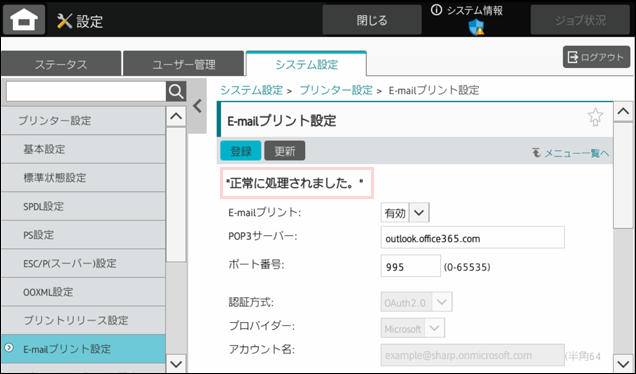Open OOXML設定 menu item
This screenshot has width=636, height=374.
click(x=83, y=292)
